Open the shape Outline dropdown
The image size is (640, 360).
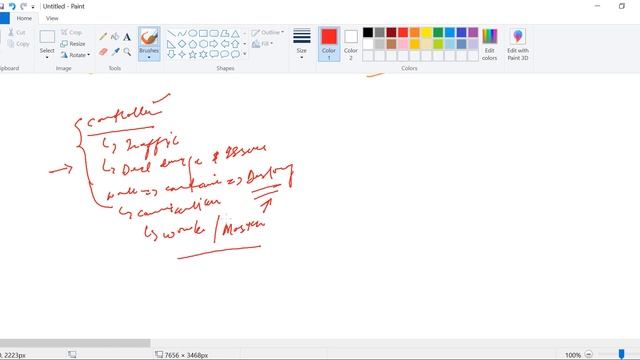(268, 32)
